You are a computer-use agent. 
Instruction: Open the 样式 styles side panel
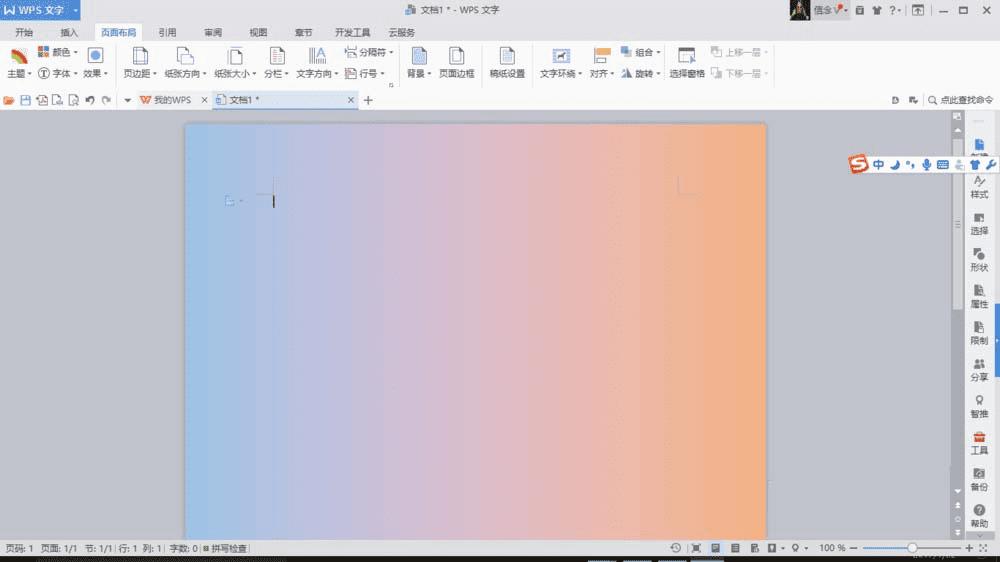[979, 188]
